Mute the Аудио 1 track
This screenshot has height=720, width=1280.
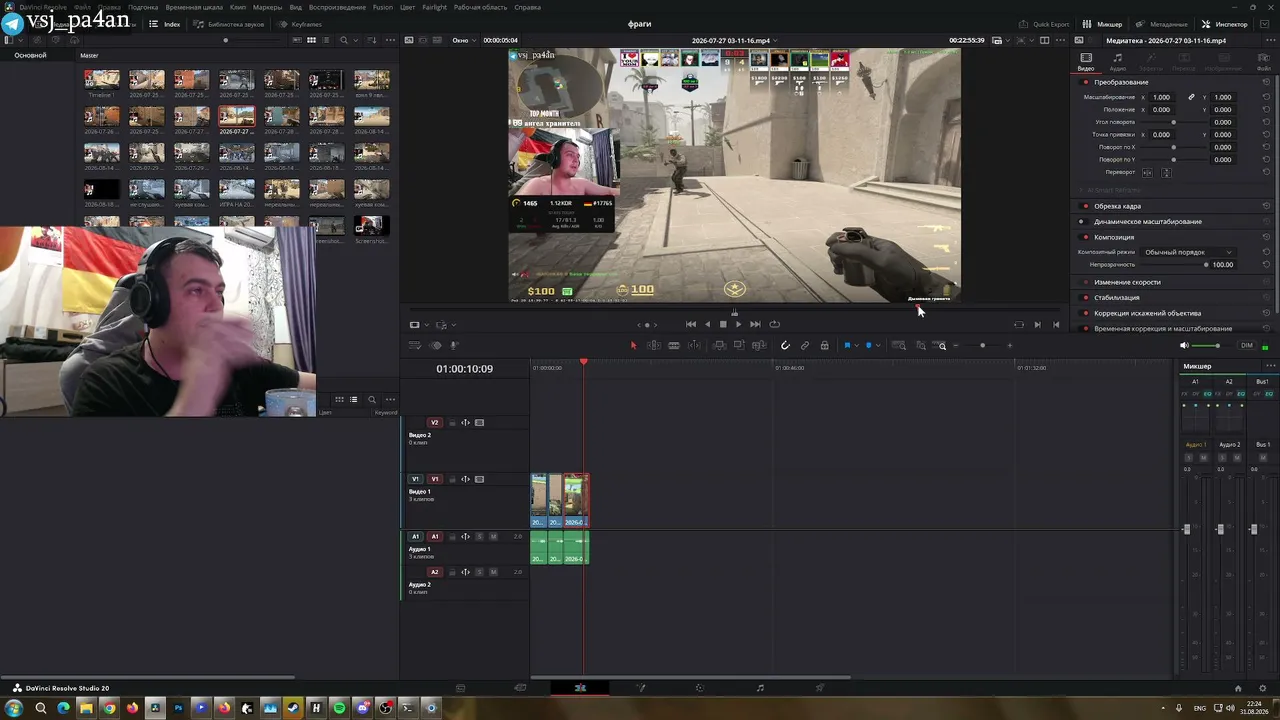coord(493,537)
